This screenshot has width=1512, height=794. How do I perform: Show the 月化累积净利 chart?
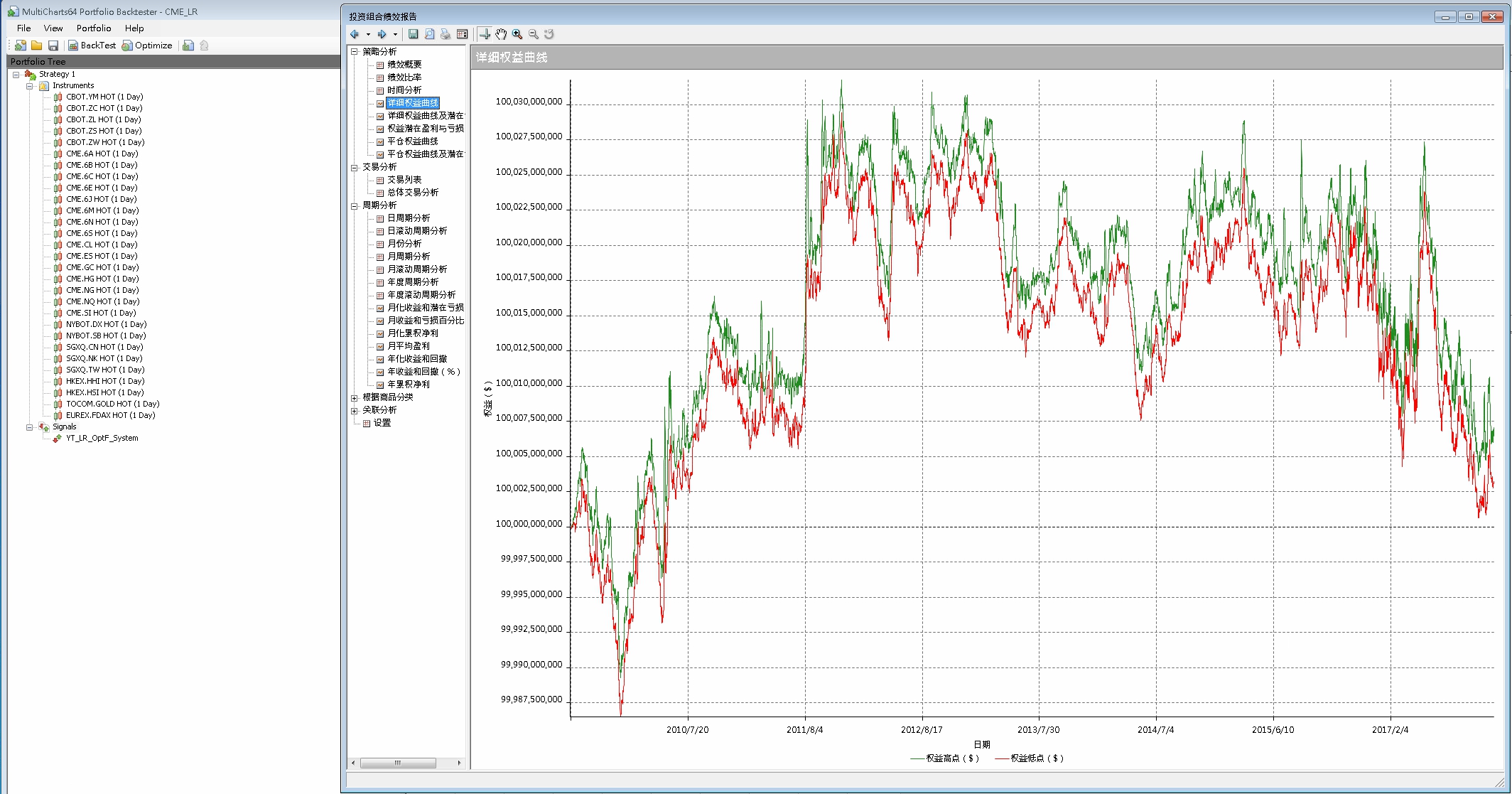coord(413,333)
